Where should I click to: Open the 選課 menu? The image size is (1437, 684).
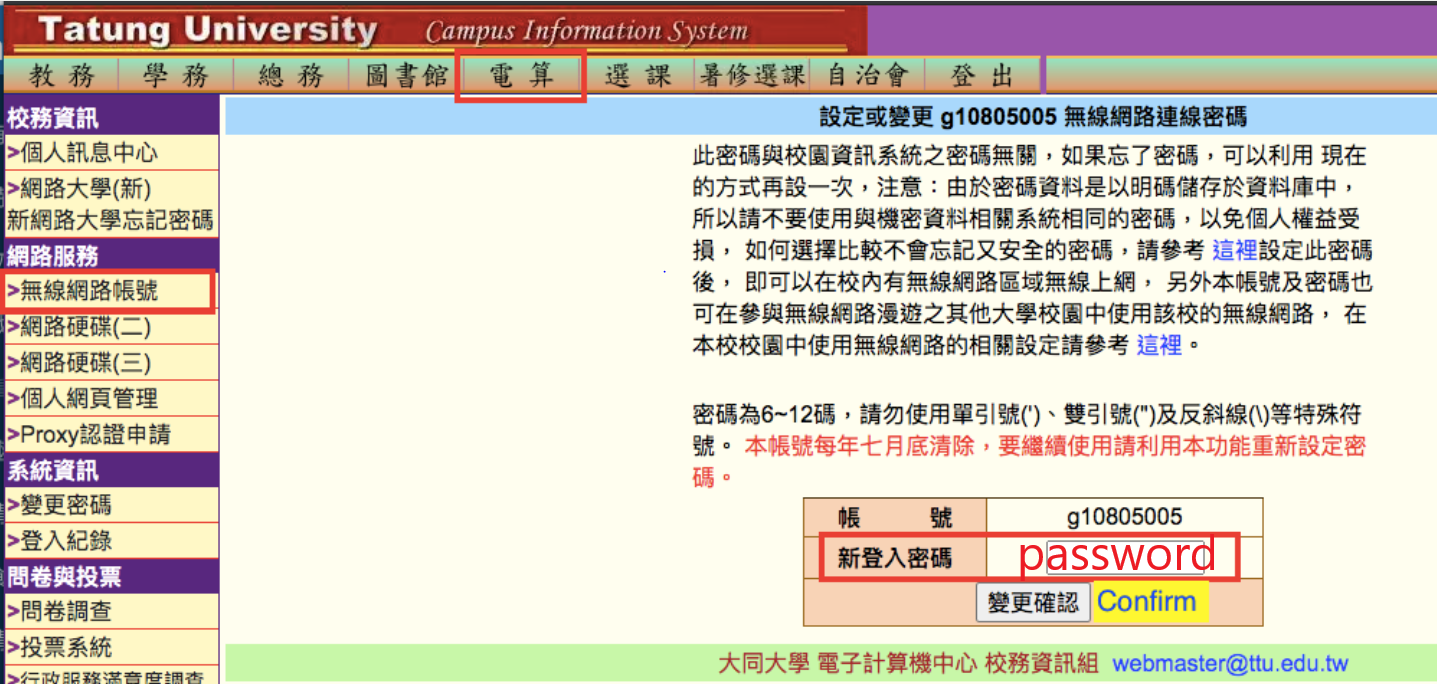638,76
